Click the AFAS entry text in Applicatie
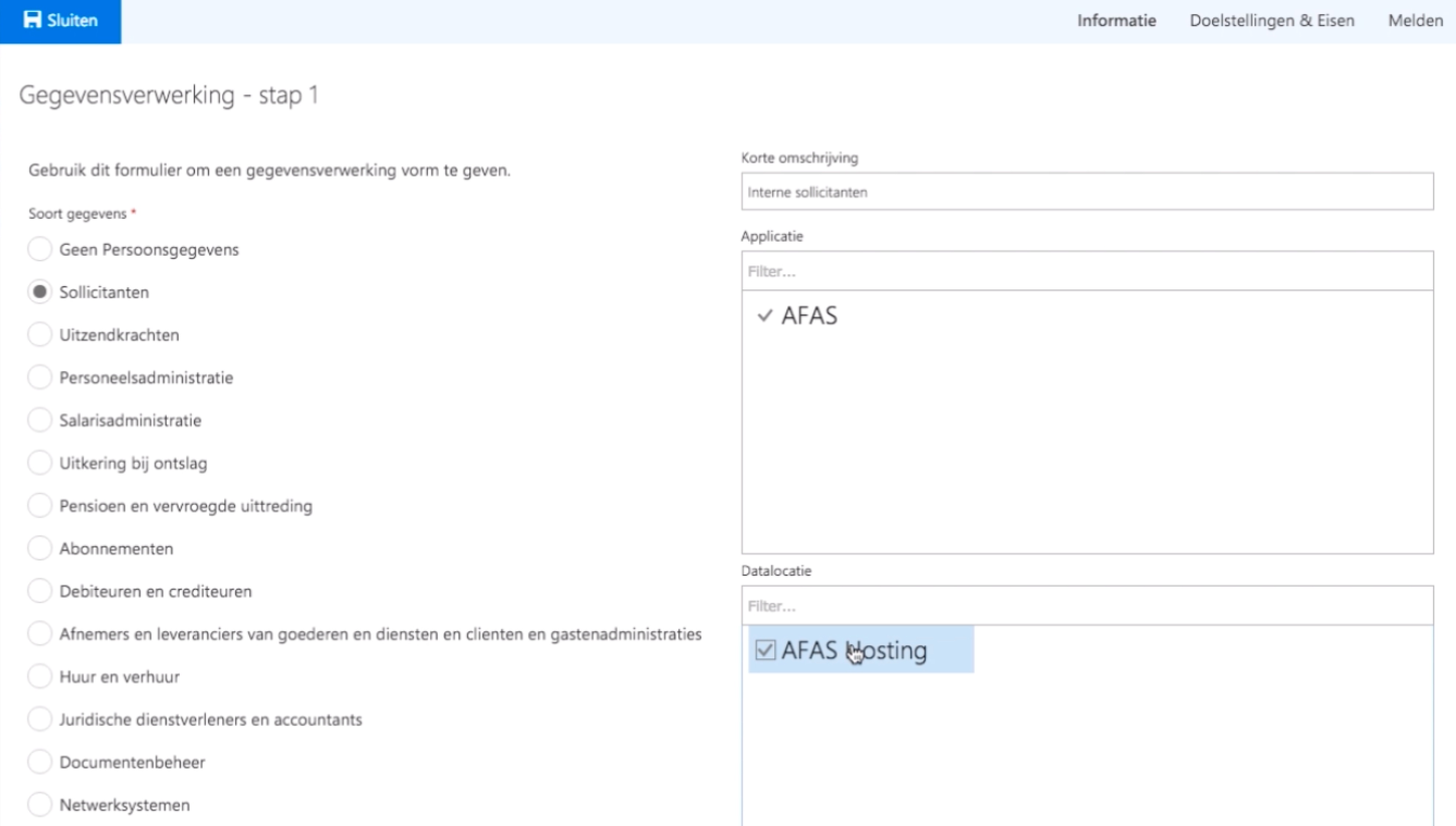1456x826 pixels. point(809,316)
